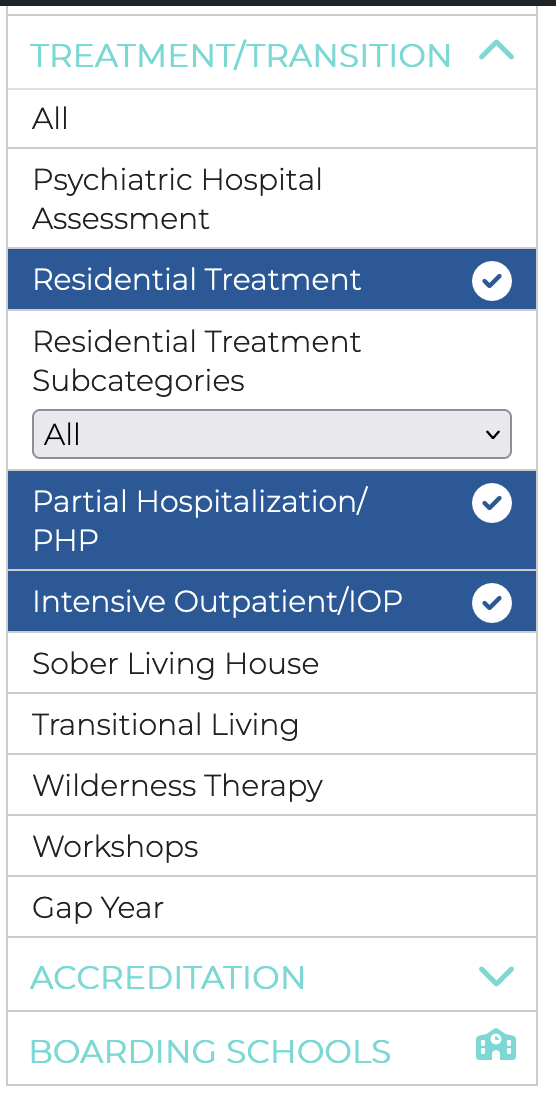Open the Residential Treatment Subcategories dropdown
The height and width of the screenshot is (1106, 556).
click(272, 434)
